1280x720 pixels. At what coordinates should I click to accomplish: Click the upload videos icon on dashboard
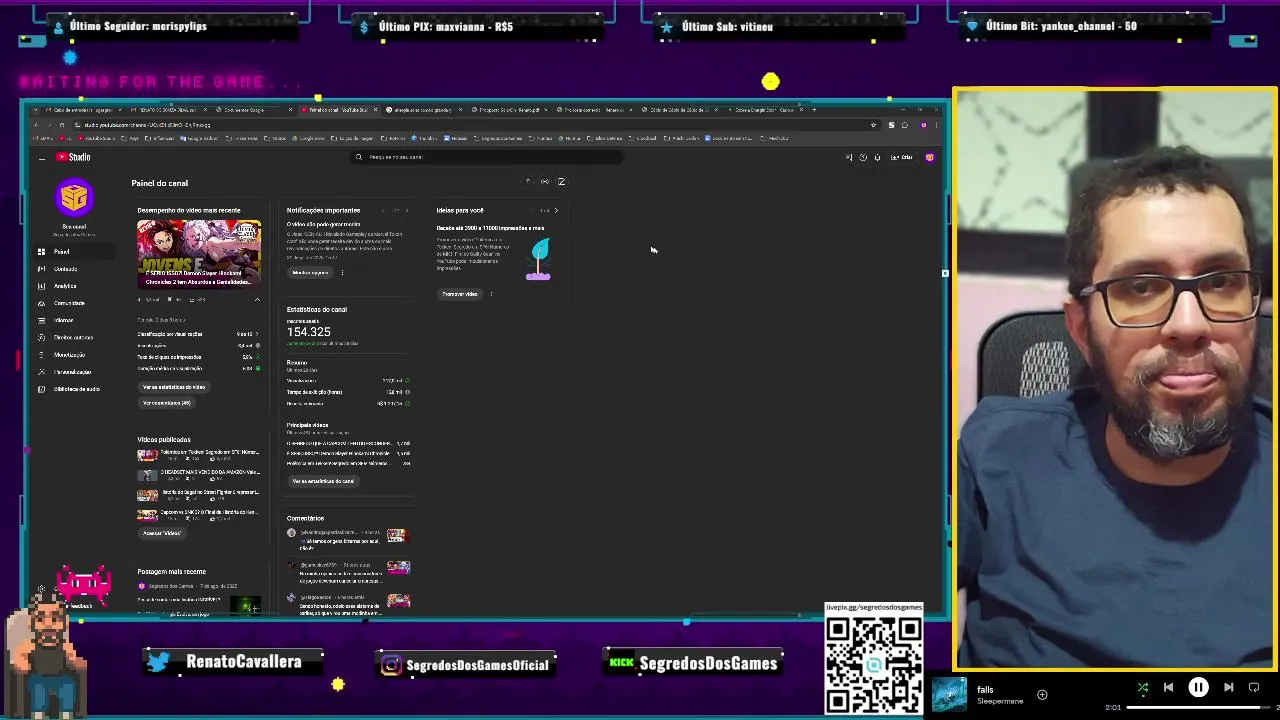[528, 182]
